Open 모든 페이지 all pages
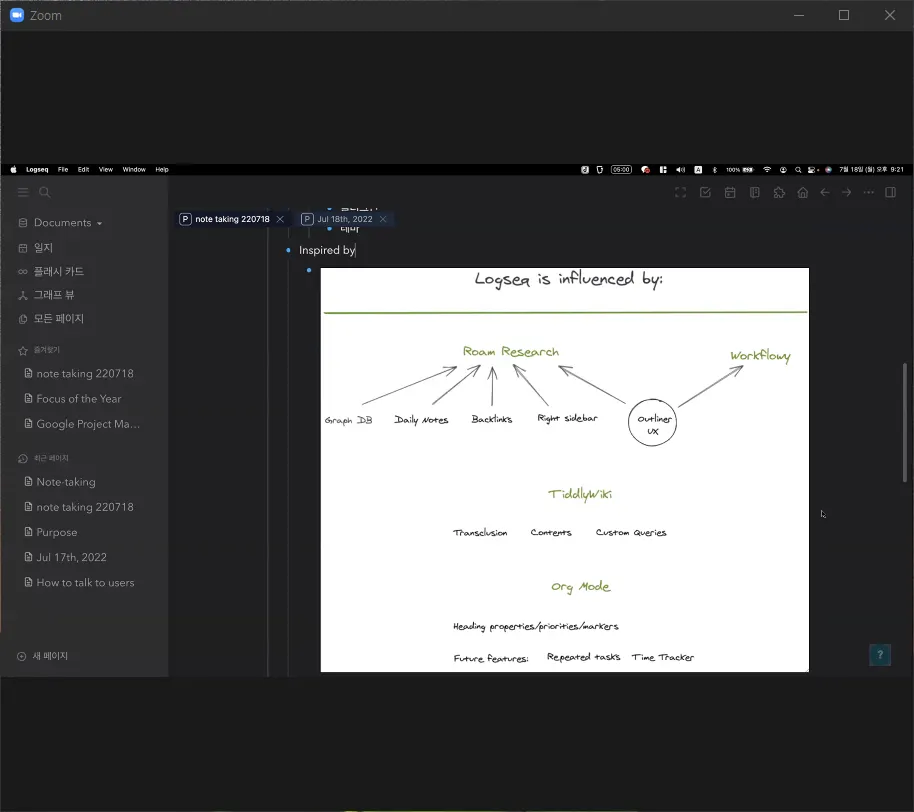Viewport: 914px width, 812px height. (51, 318)
